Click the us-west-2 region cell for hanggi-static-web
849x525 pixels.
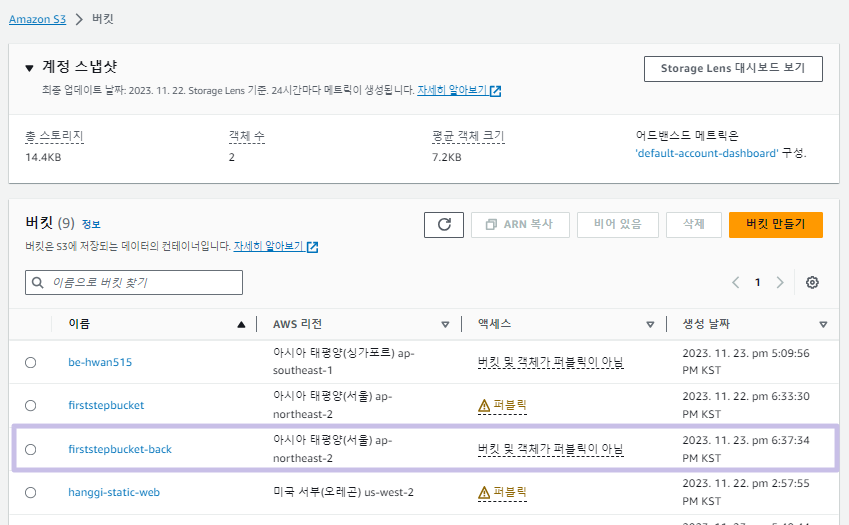(x=343, y=493)
